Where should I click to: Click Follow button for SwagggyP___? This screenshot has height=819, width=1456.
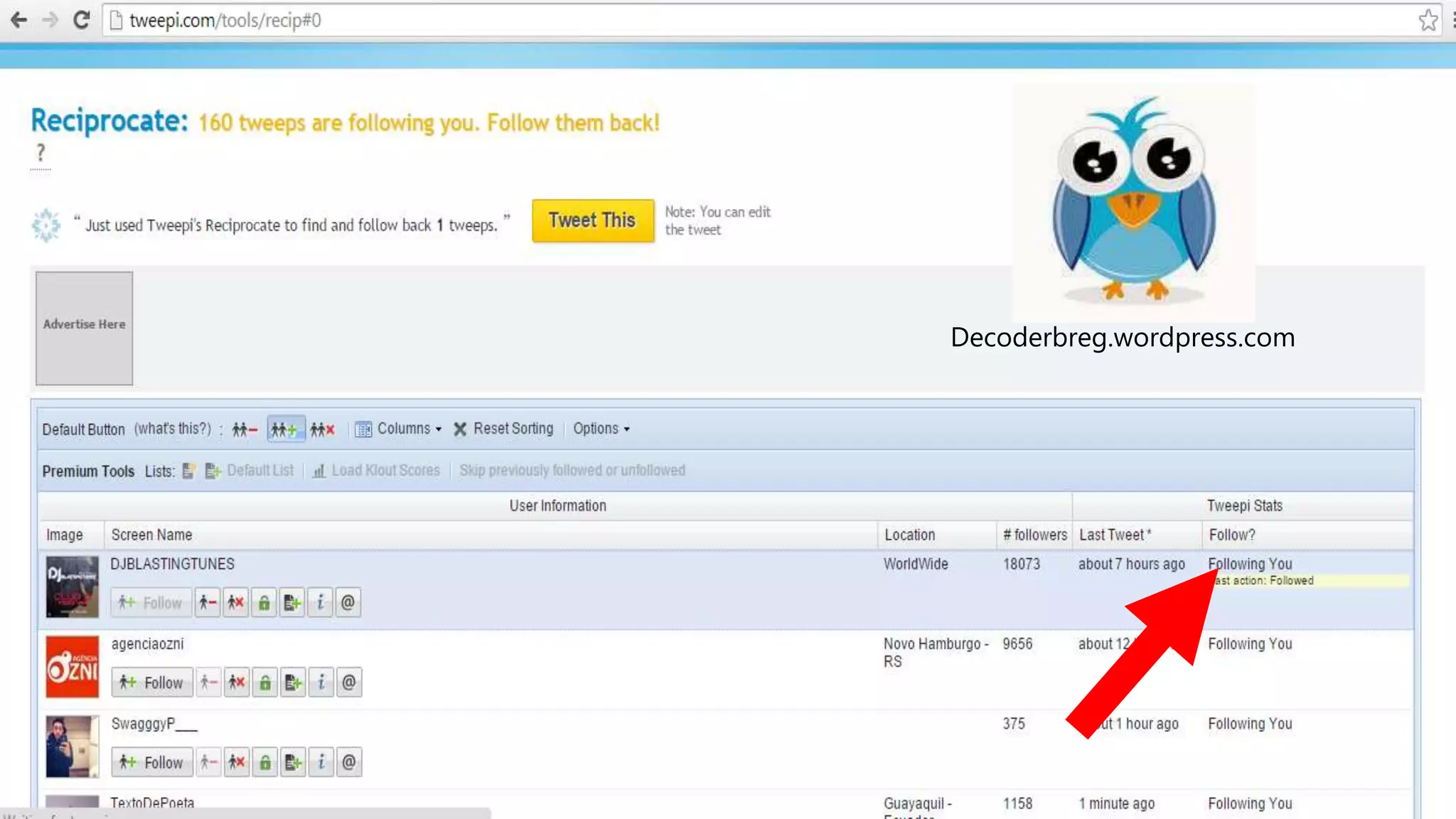click(152, 762)
